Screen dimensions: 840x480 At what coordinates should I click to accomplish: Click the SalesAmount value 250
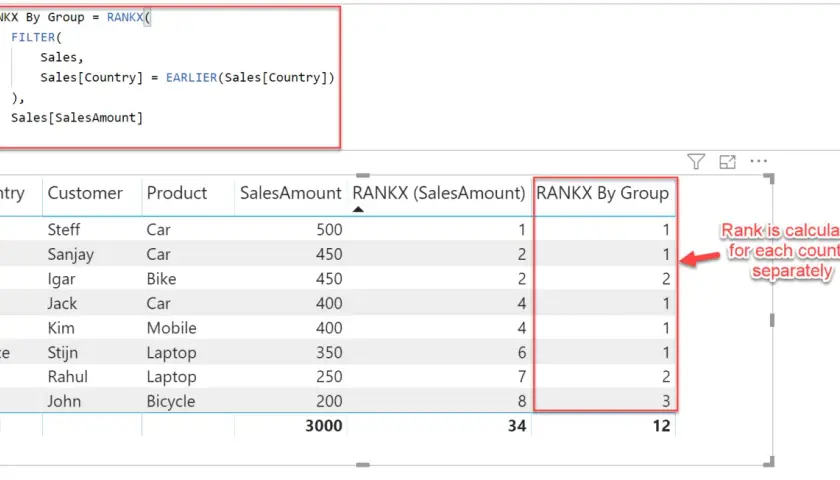[x=329, y=377]
